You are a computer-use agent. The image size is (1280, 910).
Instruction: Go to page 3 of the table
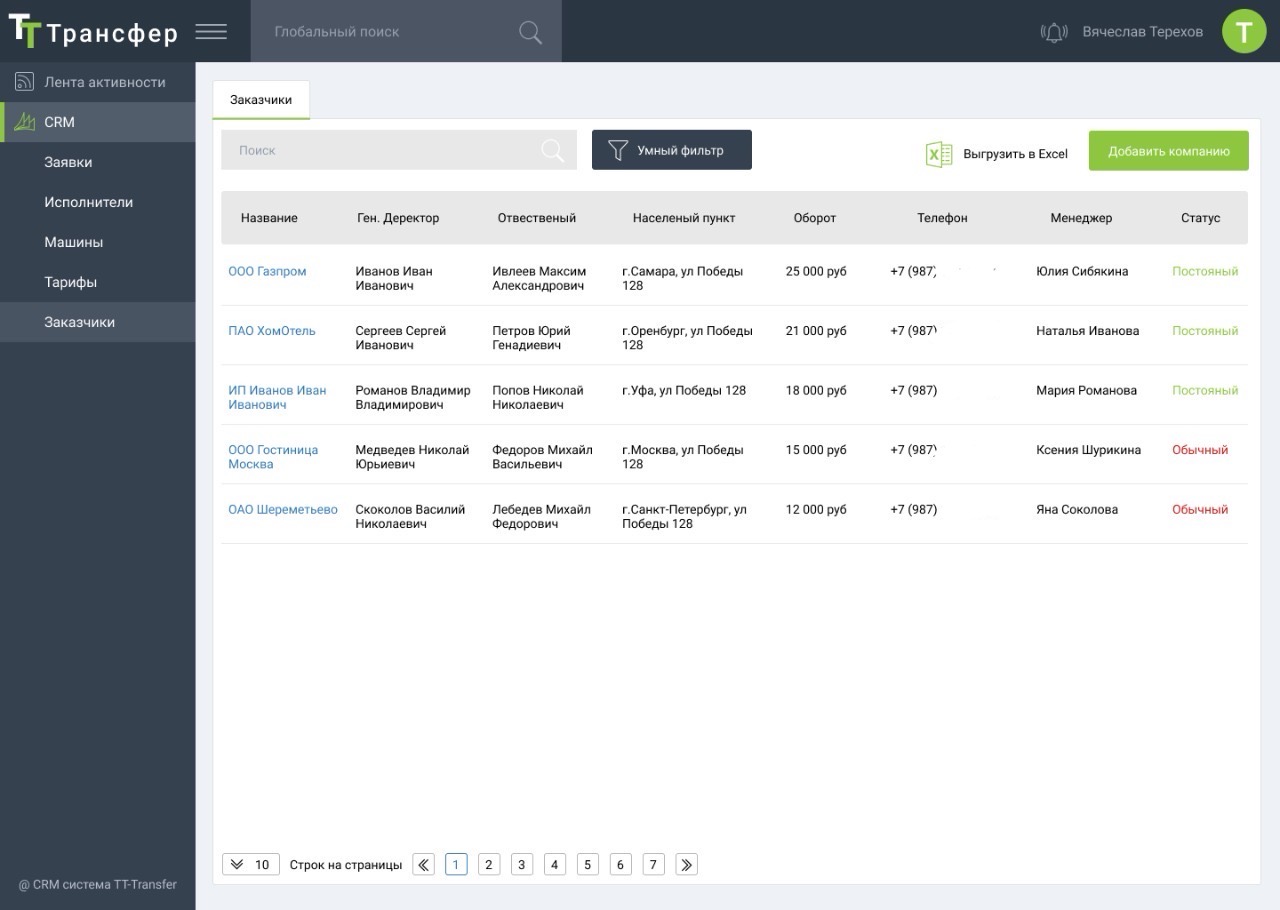pos(522,865)
